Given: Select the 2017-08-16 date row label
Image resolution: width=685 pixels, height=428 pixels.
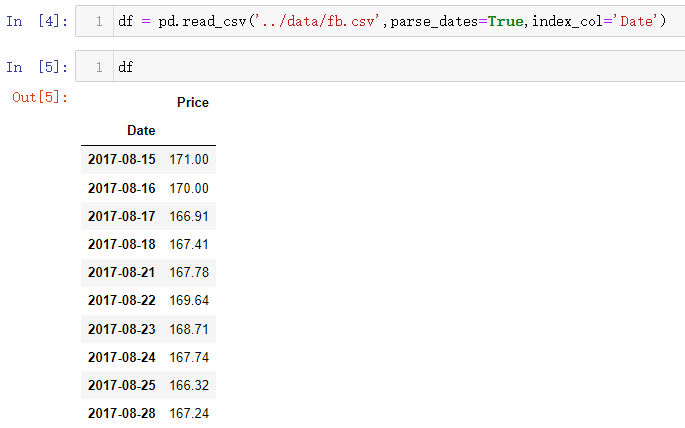Looking at the screenshot, I should pyautogui.click(x=121, y=188).
